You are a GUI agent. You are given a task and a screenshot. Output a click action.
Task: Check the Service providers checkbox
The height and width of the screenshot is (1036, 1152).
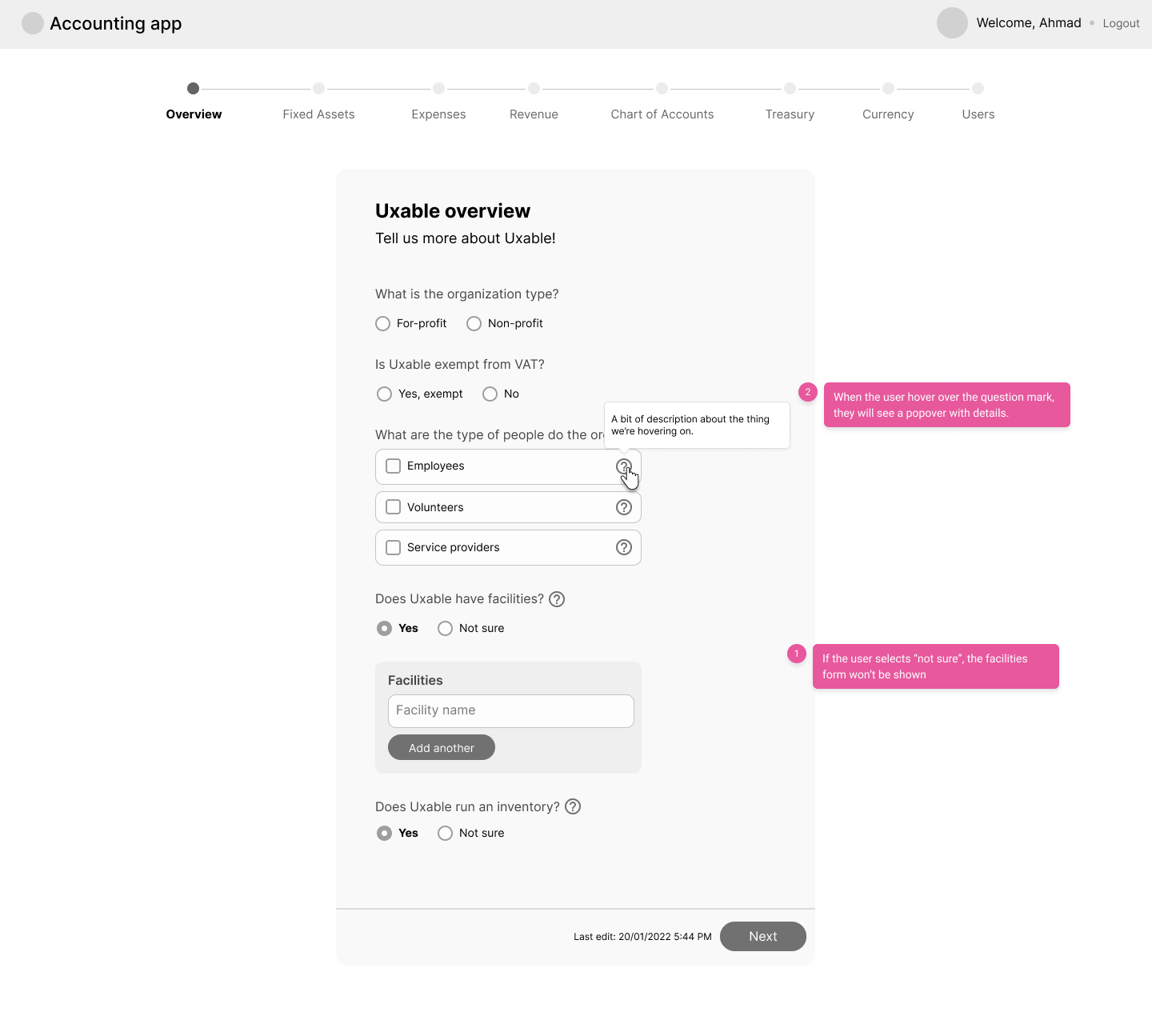pos(393,547)
